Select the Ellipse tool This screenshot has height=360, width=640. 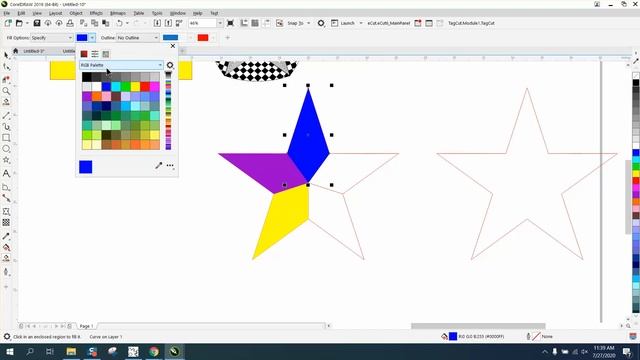tap(6, 149)
